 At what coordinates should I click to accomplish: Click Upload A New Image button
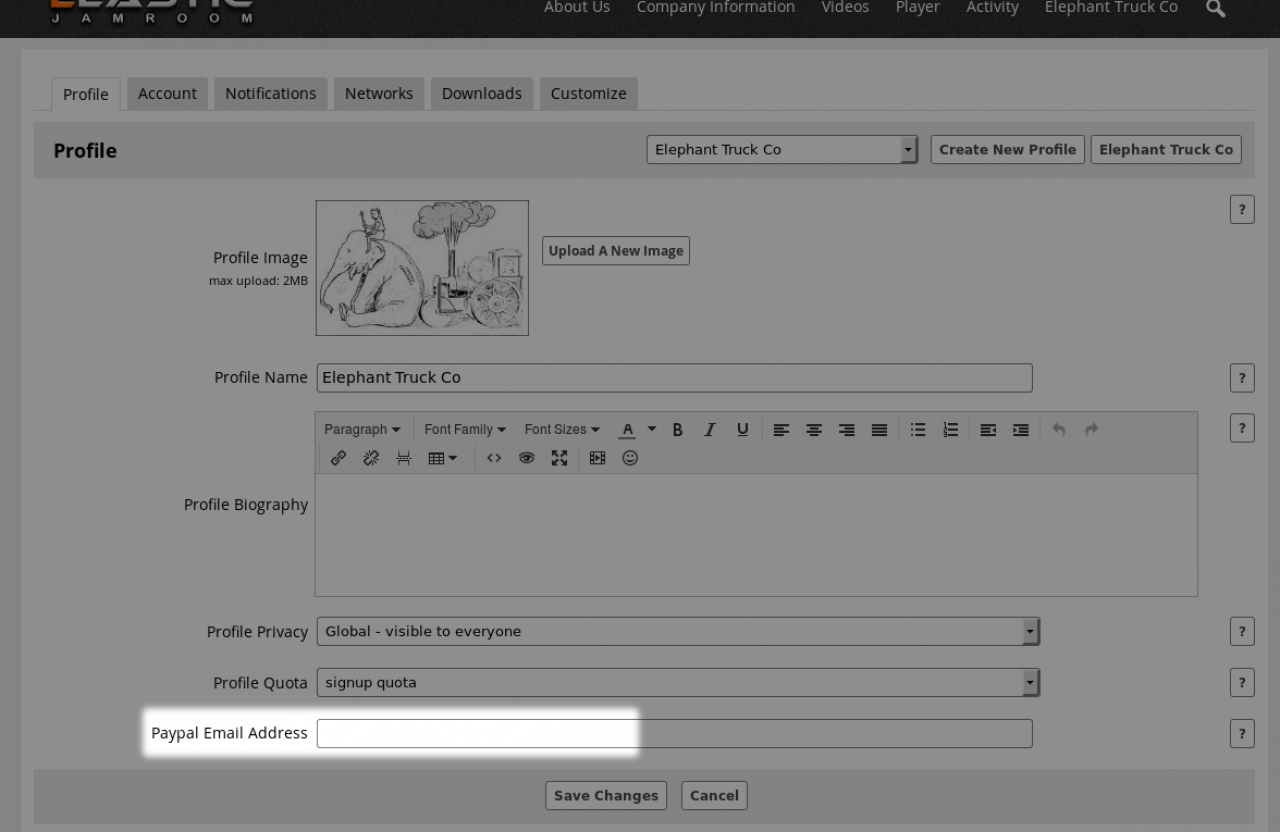(616, 251)
